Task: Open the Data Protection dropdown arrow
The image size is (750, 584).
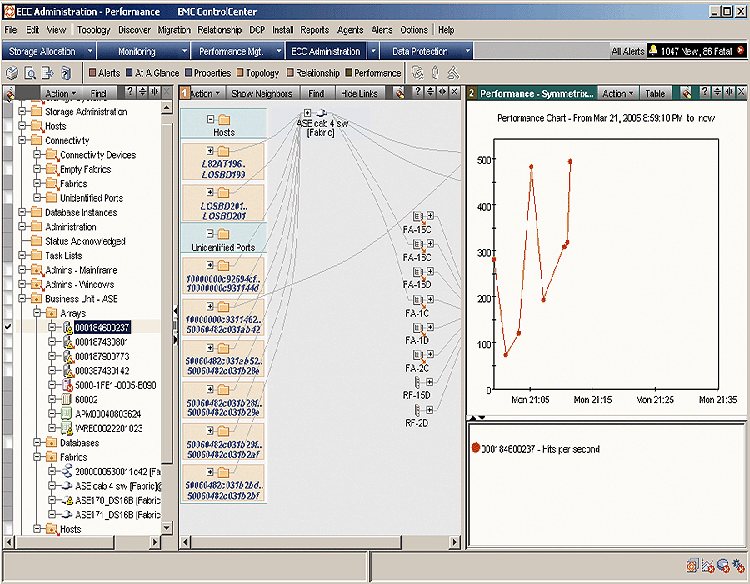Action: [x=468, y=51]
